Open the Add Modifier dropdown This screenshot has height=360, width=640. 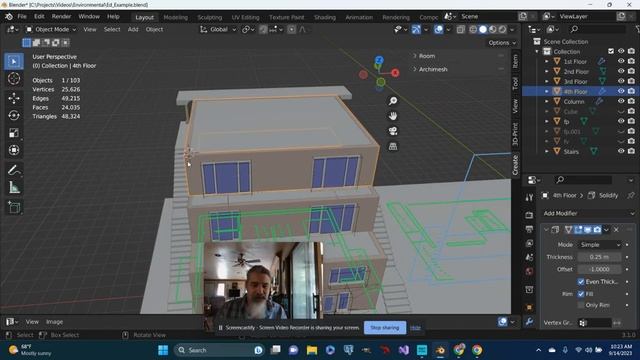click(589, 213)
